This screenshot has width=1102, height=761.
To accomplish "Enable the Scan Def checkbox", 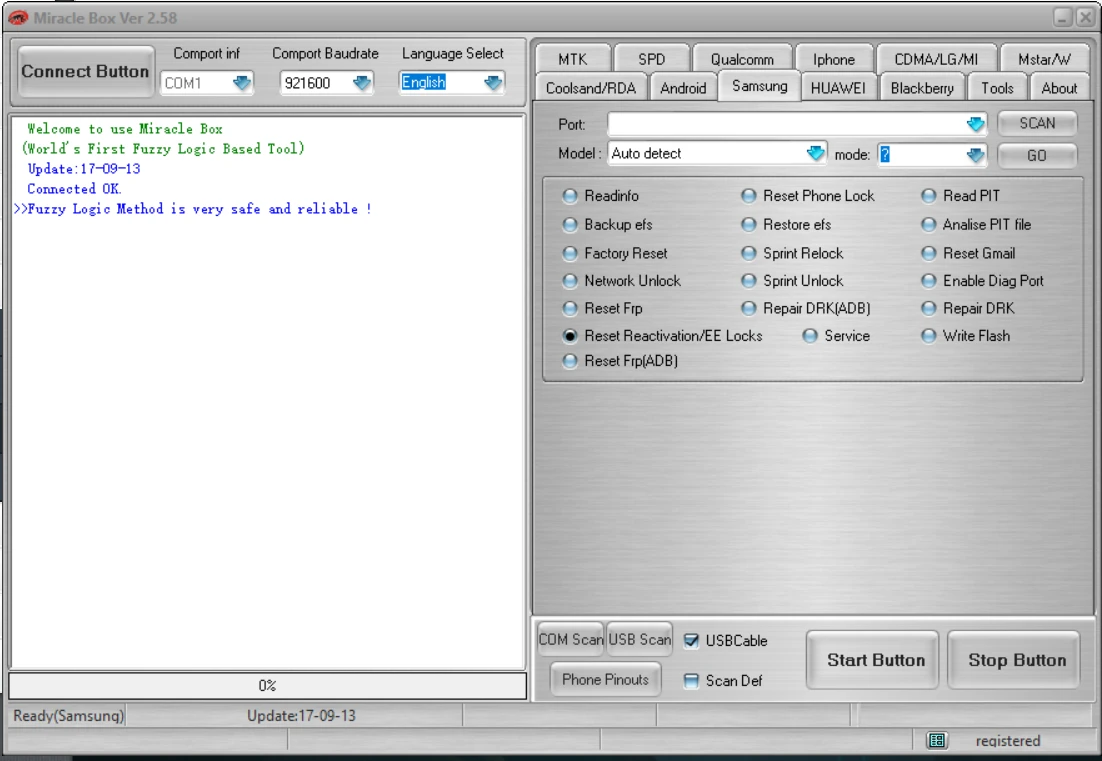I will pyautogui.click(x=692, y=681).
